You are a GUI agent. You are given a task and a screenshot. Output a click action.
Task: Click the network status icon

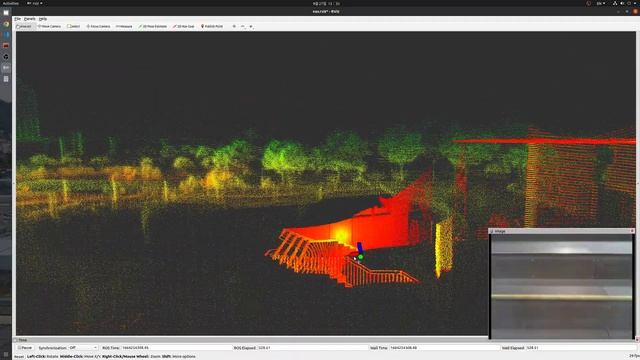coord(615,3)
